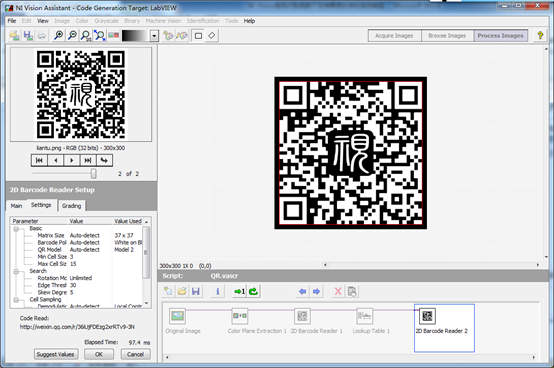The image size is (554, 368).
Task: Click the Process Images button
Action: [x=500, y=36]
